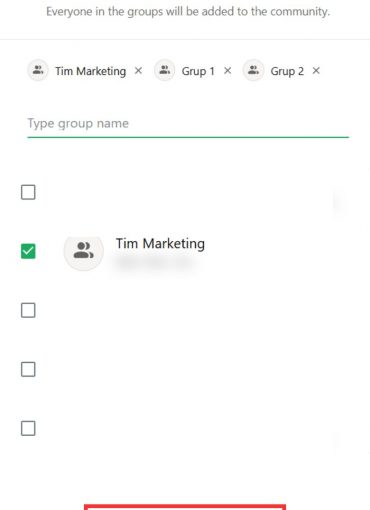The image size is (370, 510).
Task: Click the group icon on the Grup 2 chip
Action: point(253,70)
